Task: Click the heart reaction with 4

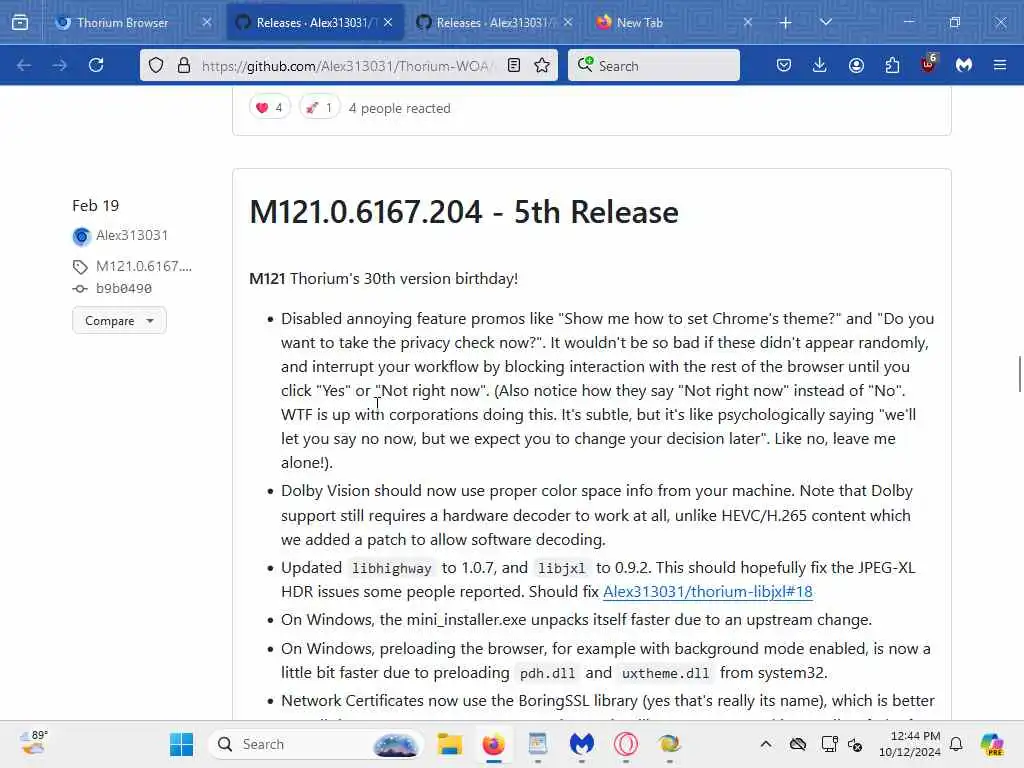Action: pyautogui.click(x=269, y=108)
